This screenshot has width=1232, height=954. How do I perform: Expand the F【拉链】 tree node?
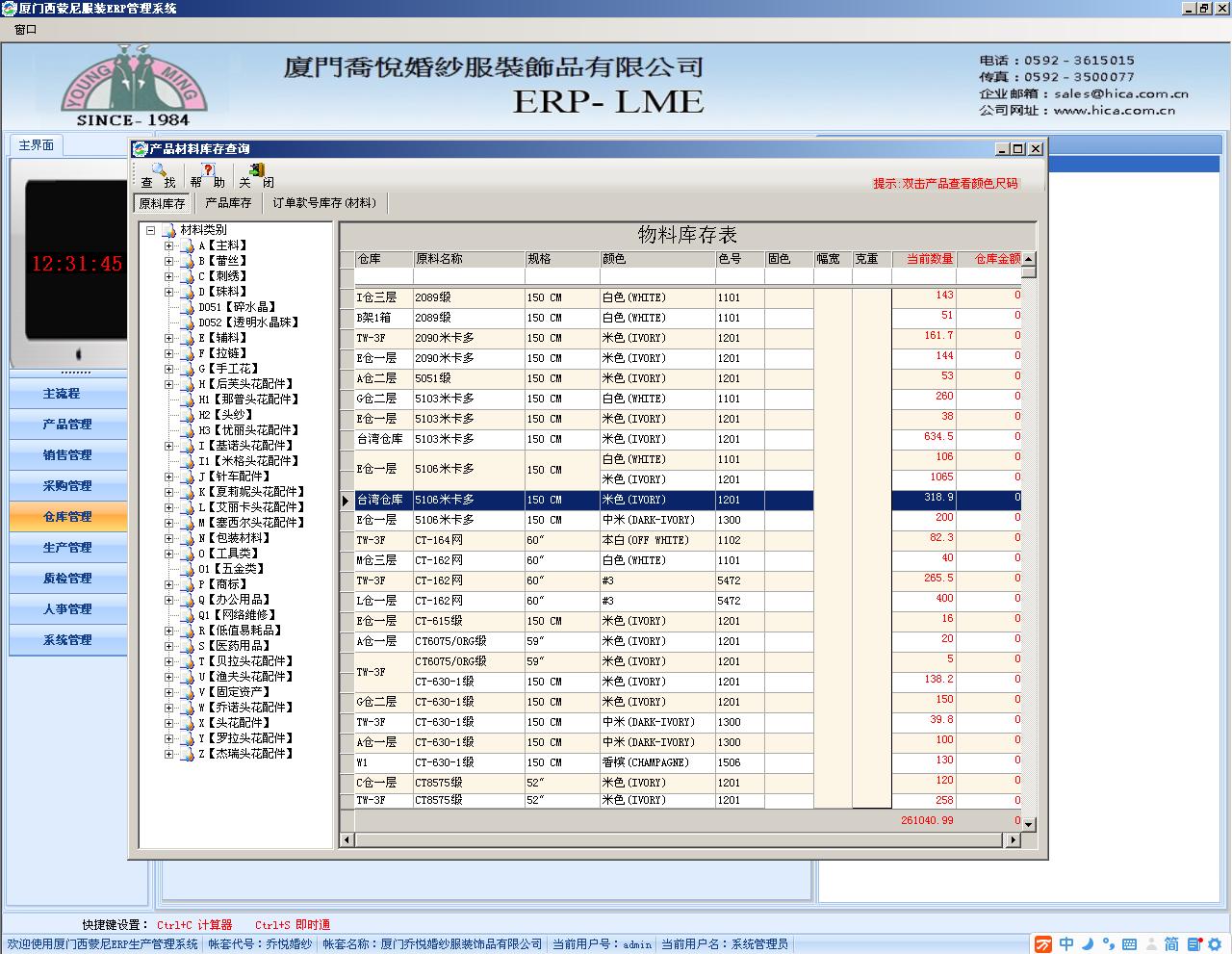168,353
